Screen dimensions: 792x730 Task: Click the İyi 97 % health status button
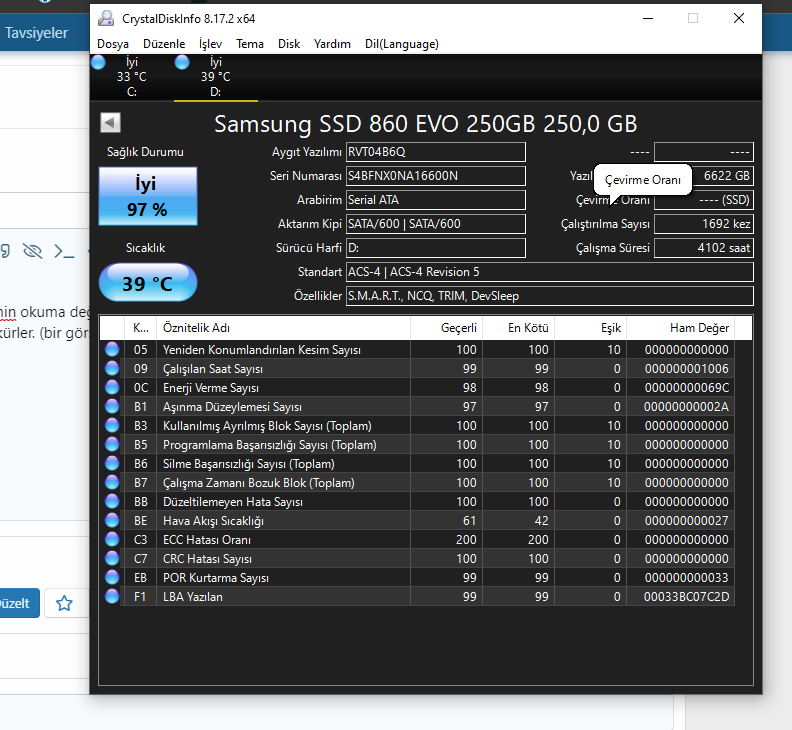[x=148, y=196]
